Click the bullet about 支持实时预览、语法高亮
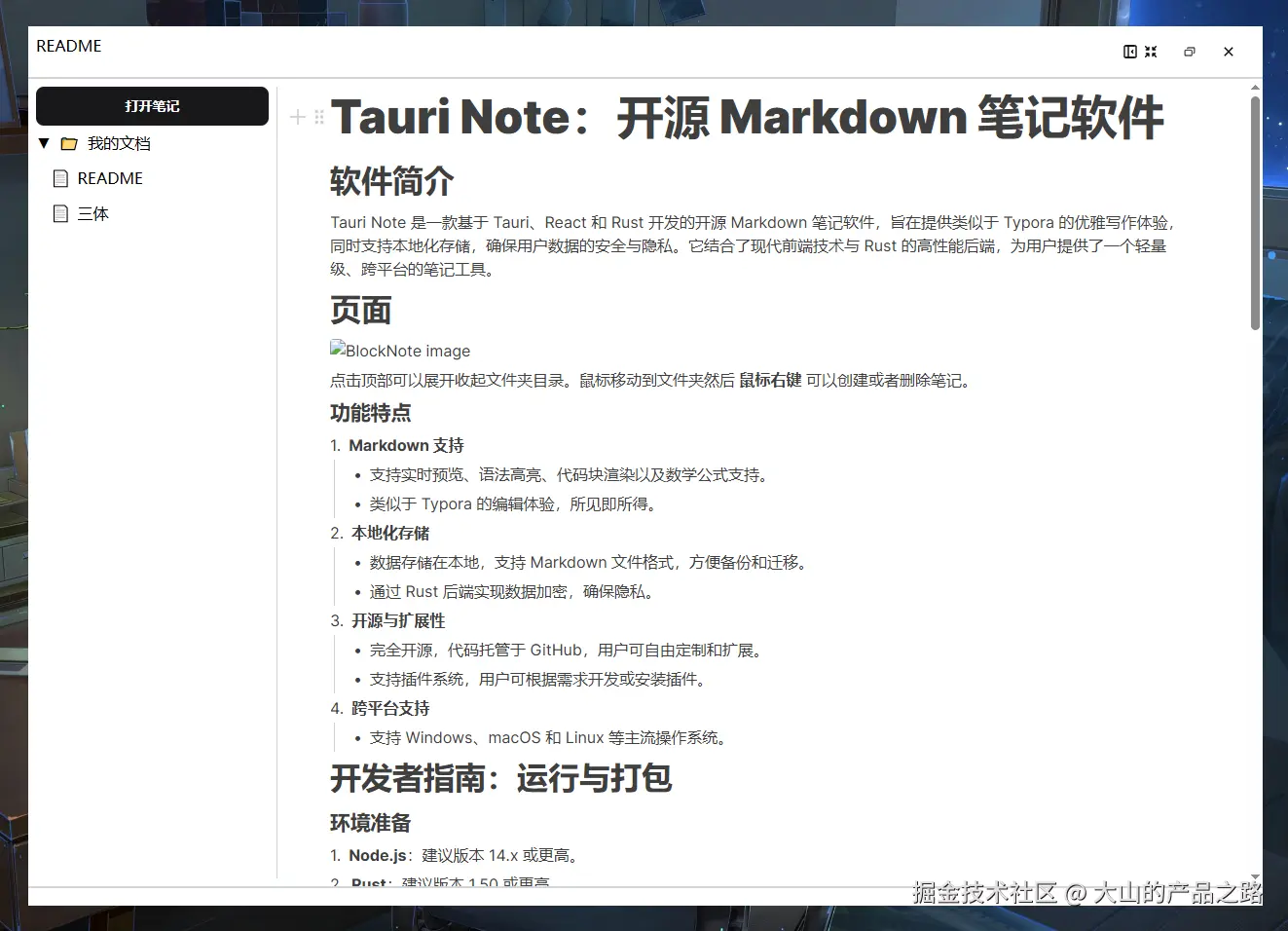The width and height of the screenshot is (1288, 931). coord(571,474)
